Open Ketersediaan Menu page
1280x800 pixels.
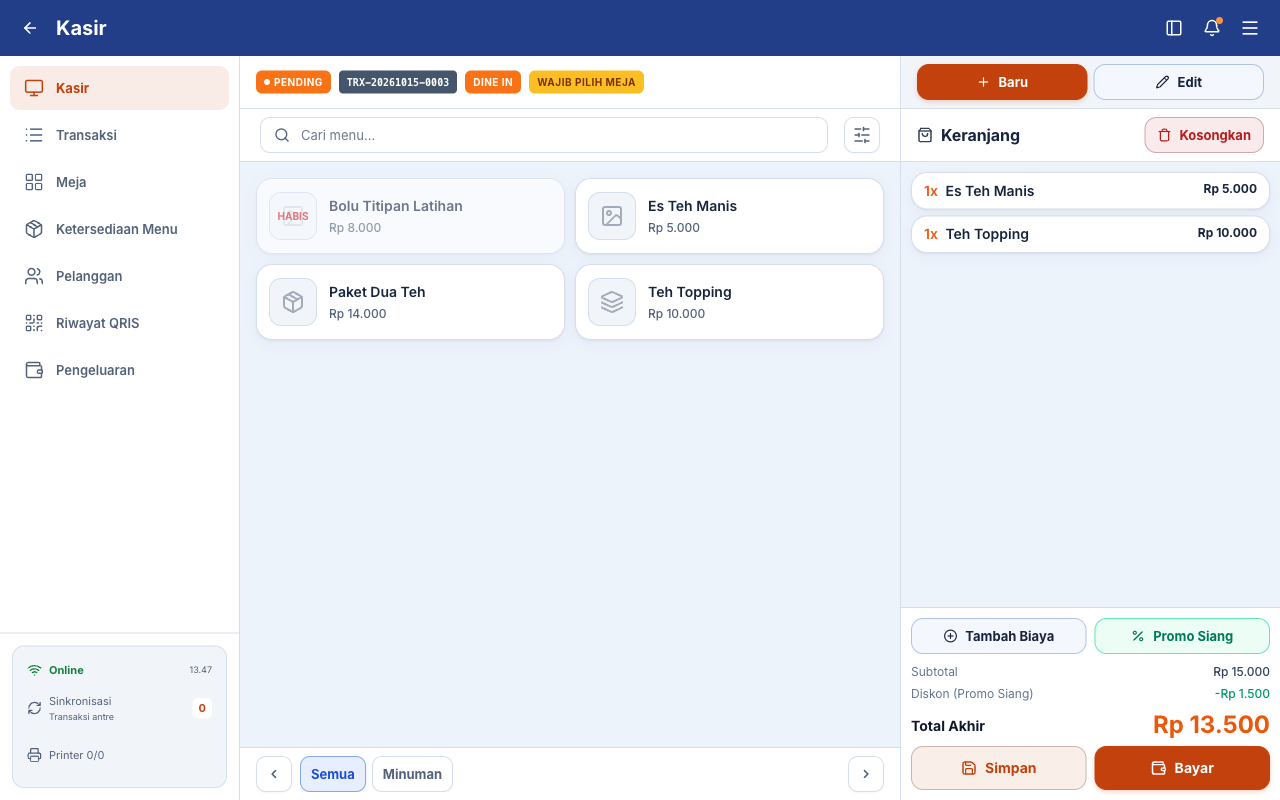[119, 229]
